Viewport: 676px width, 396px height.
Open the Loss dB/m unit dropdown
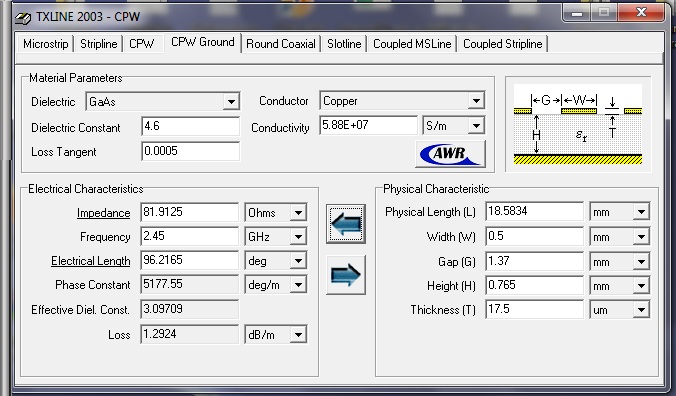298,335
